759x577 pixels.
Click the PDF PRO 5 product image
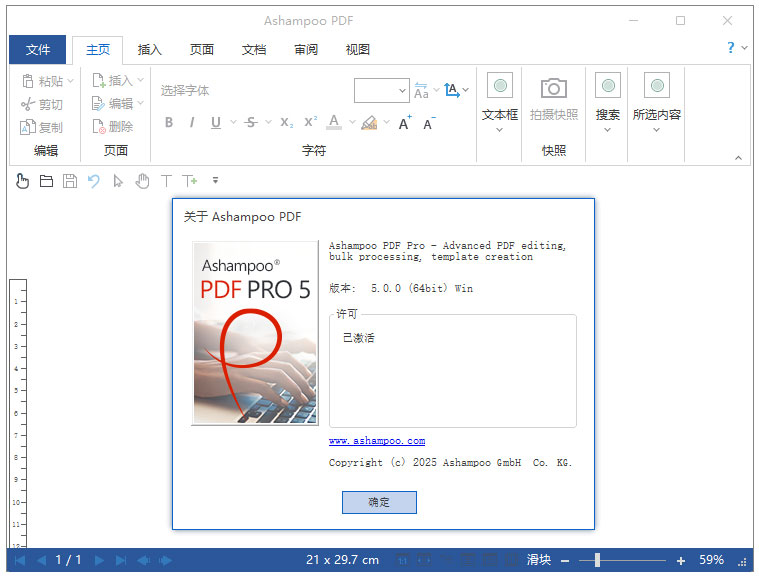255,333
